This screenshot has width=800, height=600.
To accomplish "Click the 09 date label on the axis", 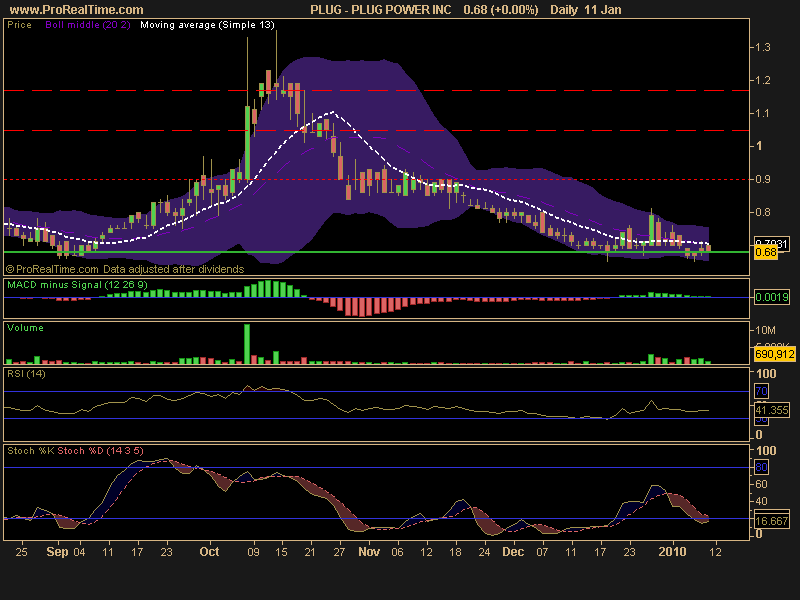I will point(253,552).
